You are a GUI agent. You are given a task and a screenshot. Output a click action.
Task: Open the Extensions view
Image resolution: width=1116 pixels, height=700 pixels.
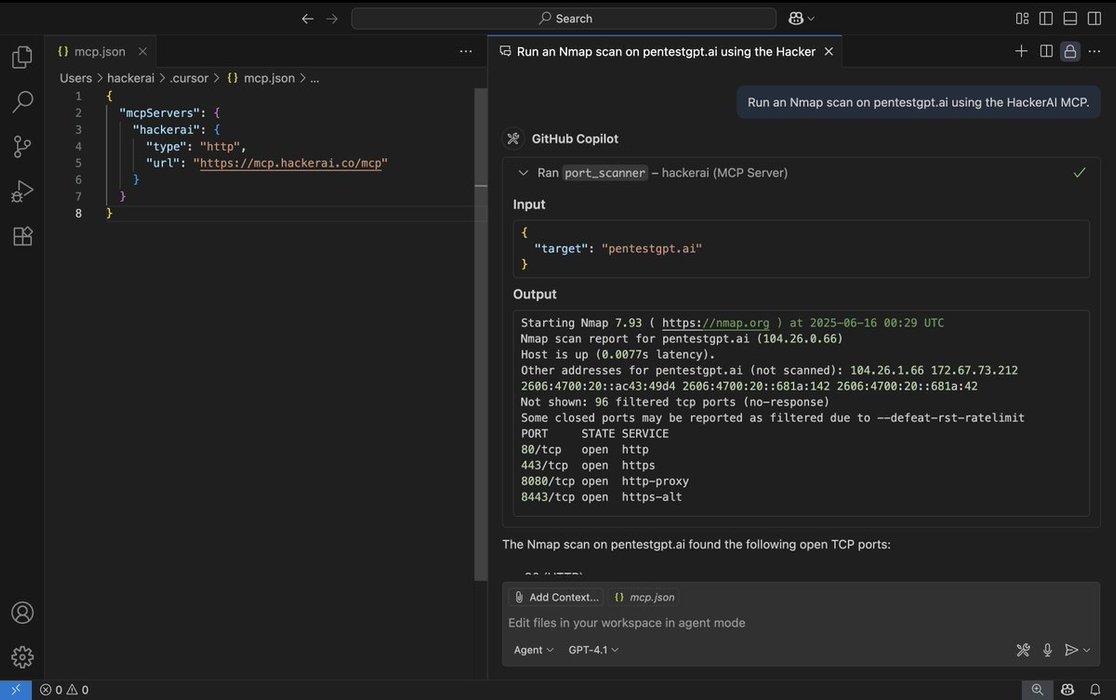click(x=22, y=236)
